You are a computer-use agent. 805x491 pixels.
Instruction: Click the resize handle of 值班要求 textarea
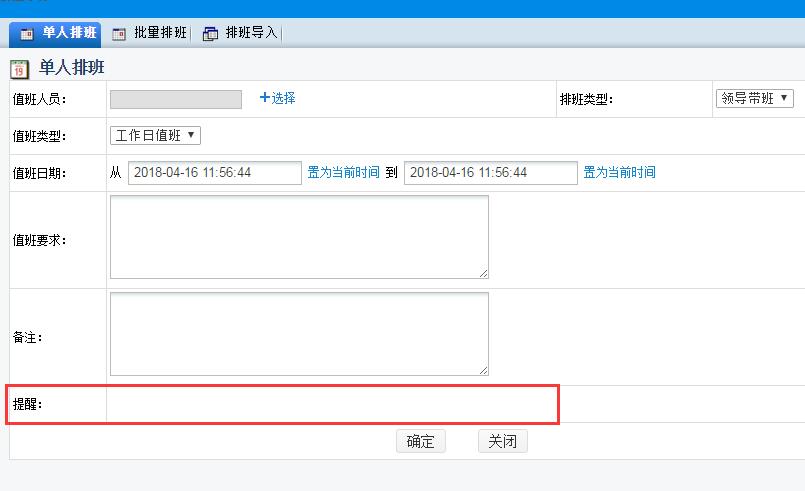pyautogui.click(x=484, y=273)
